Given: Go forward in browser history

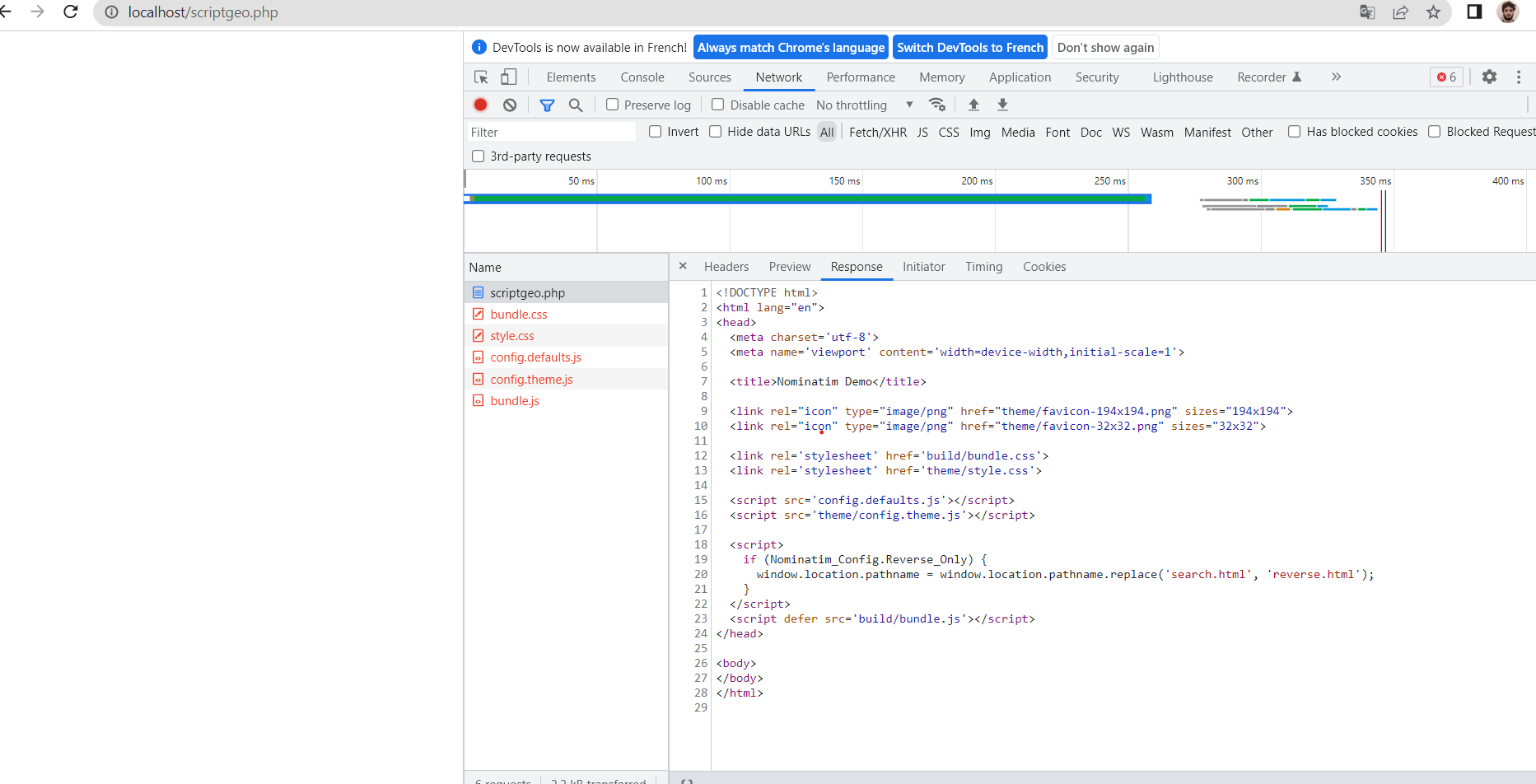Looking at the screenshot, I should 37,12.
